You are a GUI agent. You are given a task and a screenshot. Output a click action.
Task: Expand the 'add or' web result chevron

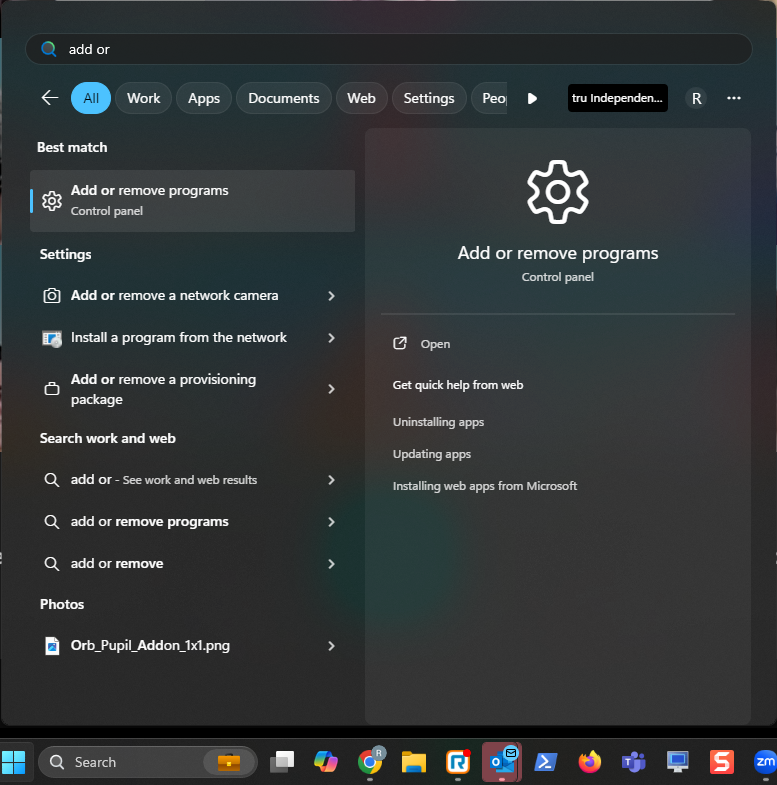coord(331,480)
